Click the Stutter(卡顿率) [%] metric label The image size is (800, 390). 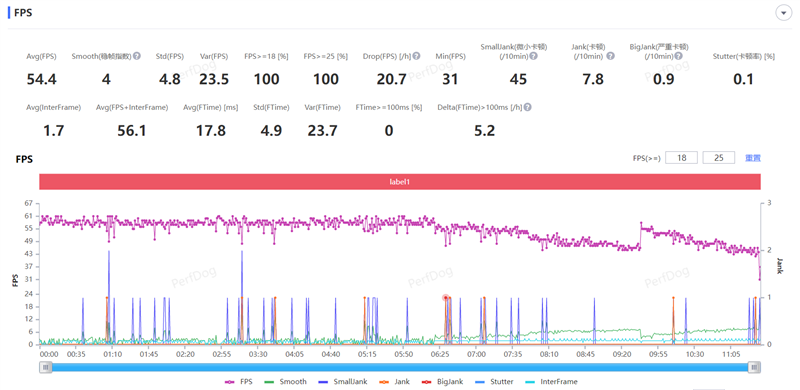(x=743, y=56)
